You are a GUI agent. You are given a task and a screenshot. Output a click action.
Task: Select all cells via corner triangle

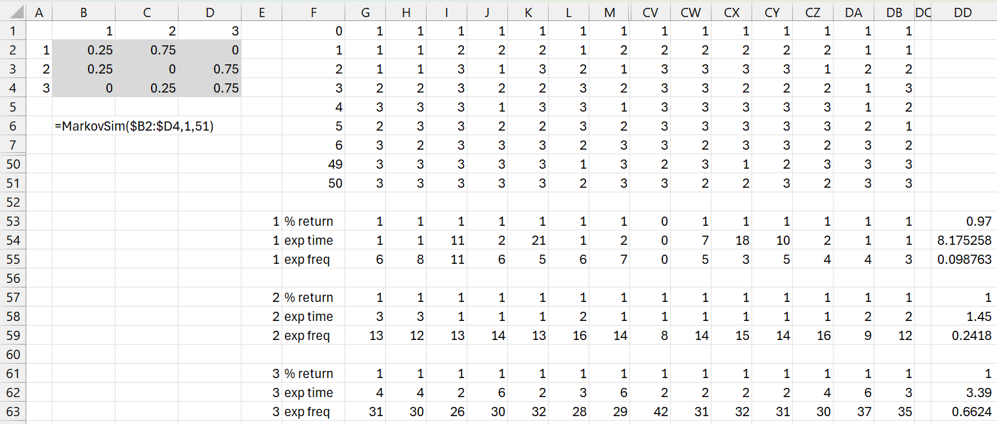14,13
